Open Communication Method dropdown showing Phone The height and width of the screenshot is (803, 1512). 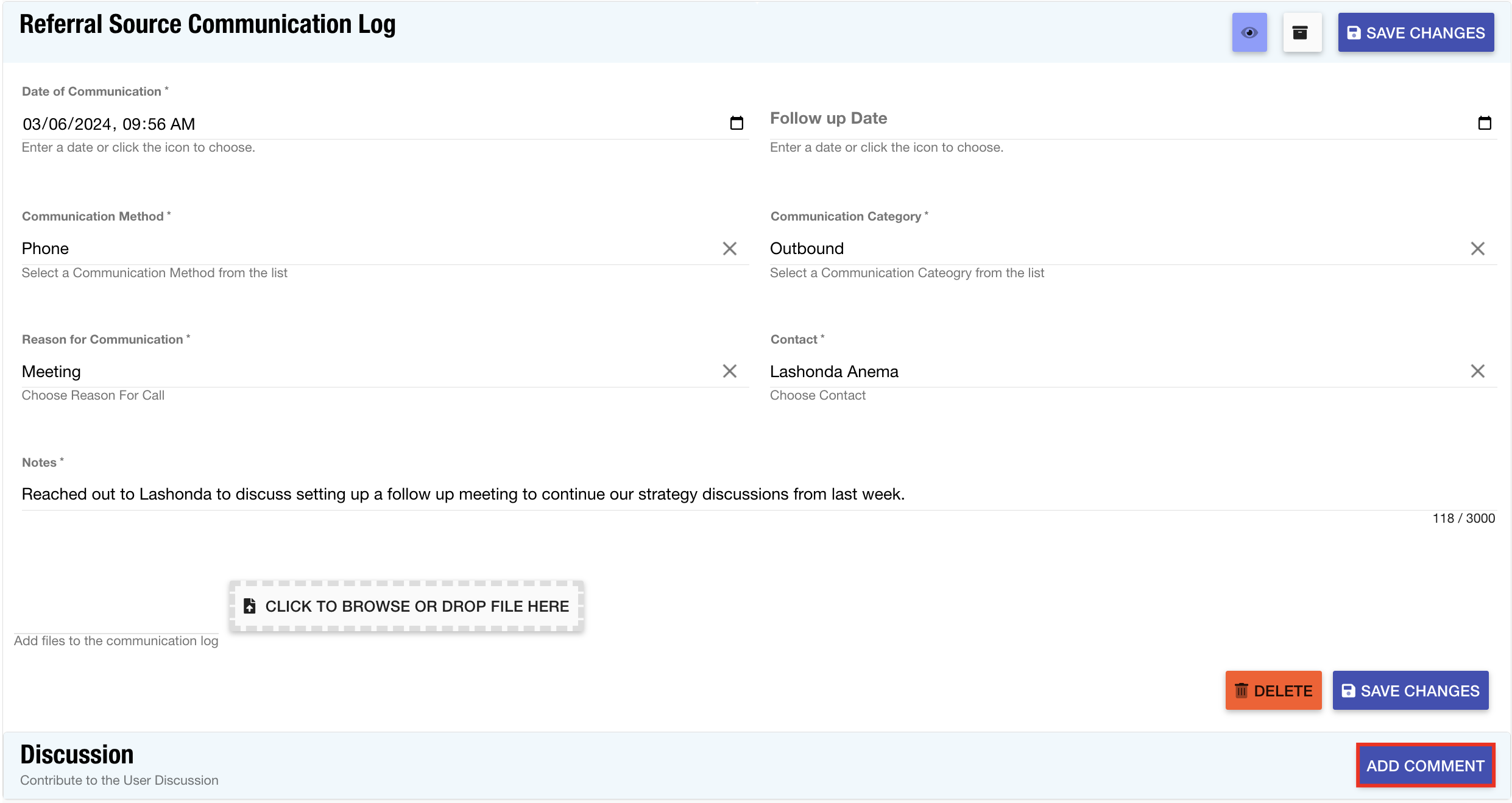pos(366,249)
